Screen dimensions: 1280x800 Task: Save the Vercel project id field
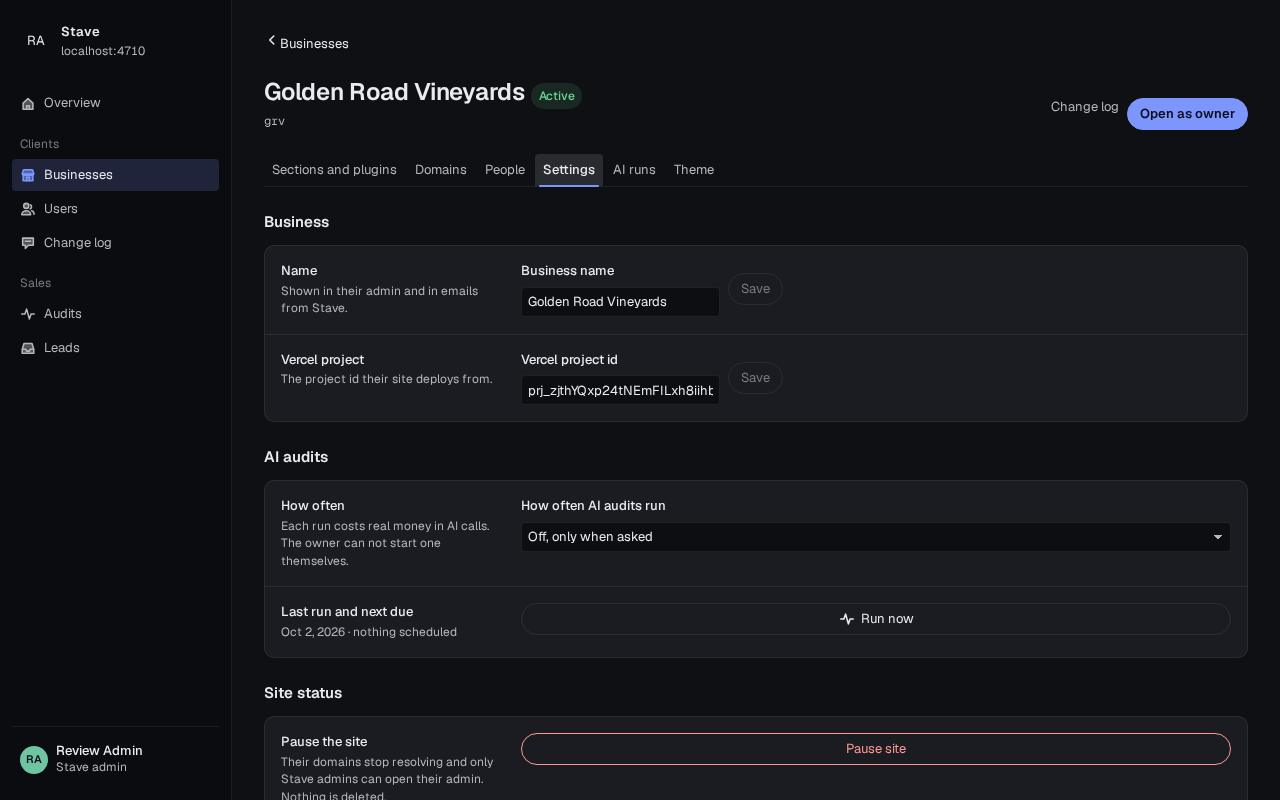pos(755,378)
